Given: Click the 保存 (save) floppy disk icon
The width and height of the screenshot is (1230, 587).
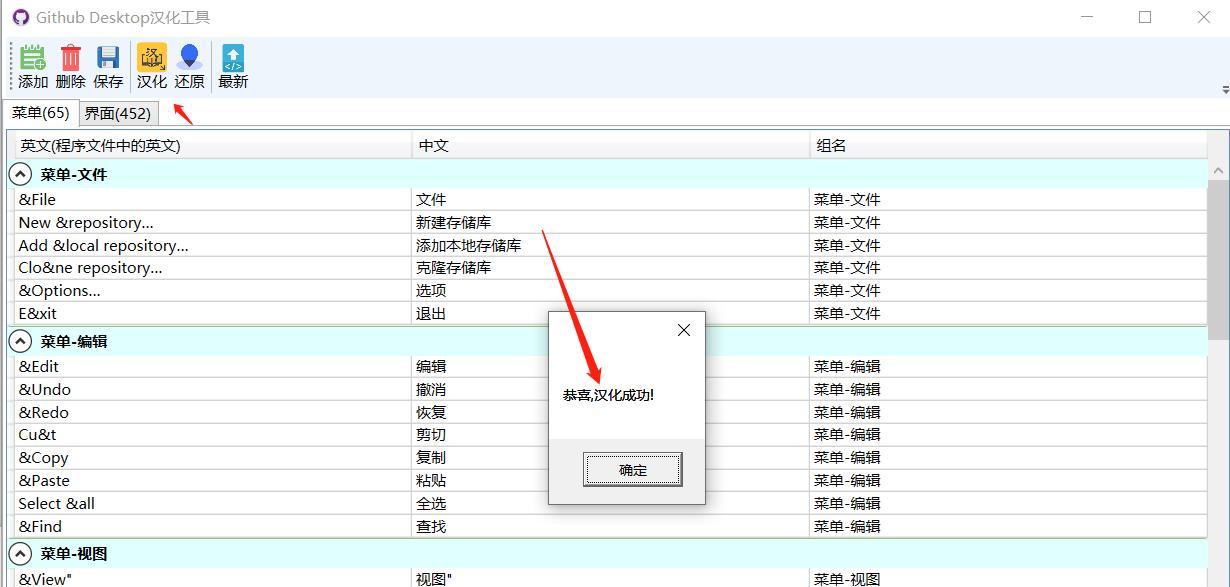Looking at the screenshot, I should (108, 67).
